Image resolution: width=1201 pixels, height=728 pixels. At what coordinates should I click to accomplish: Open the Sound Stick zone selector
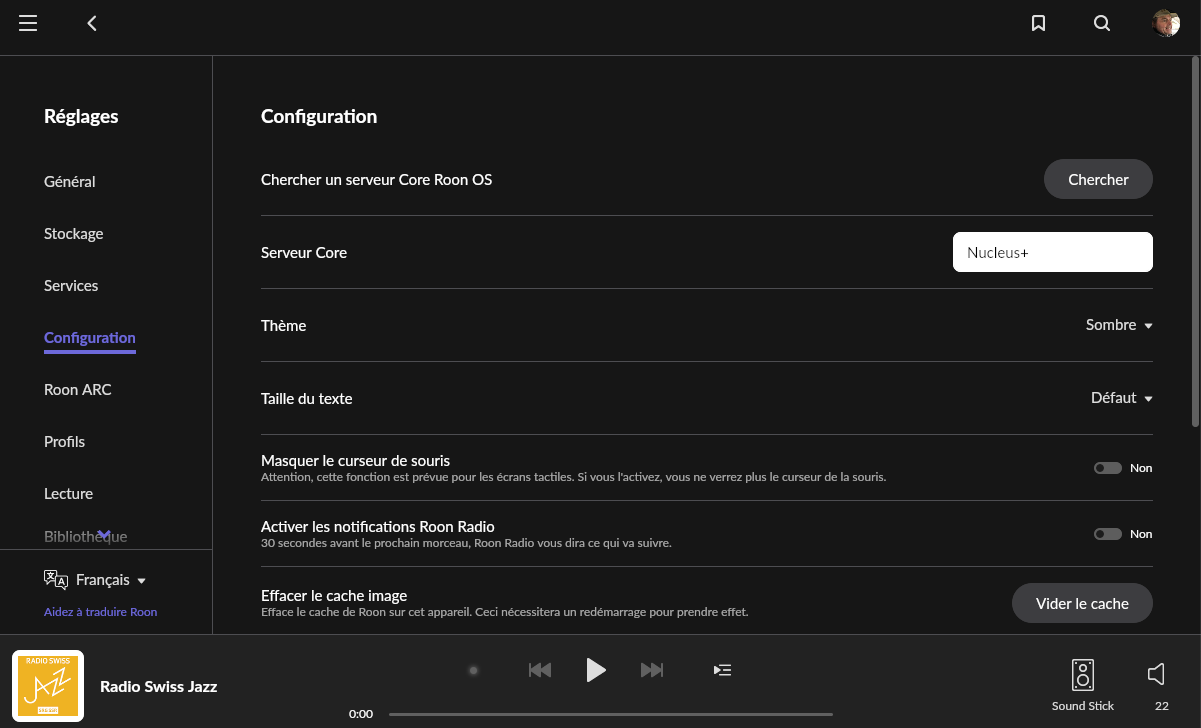coord(1082,675)
